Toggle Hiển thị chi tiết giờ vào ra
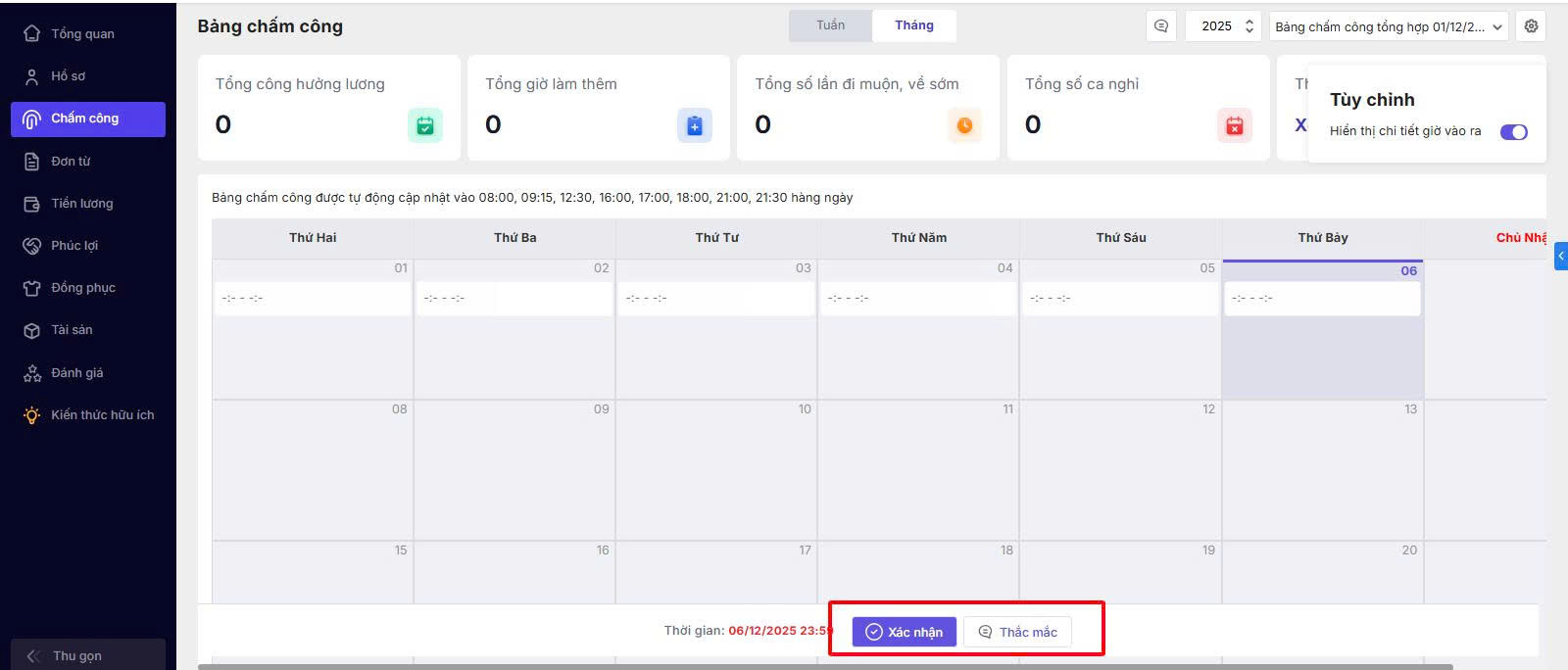The image size is (1568, 670). [x=1513, y=132]
